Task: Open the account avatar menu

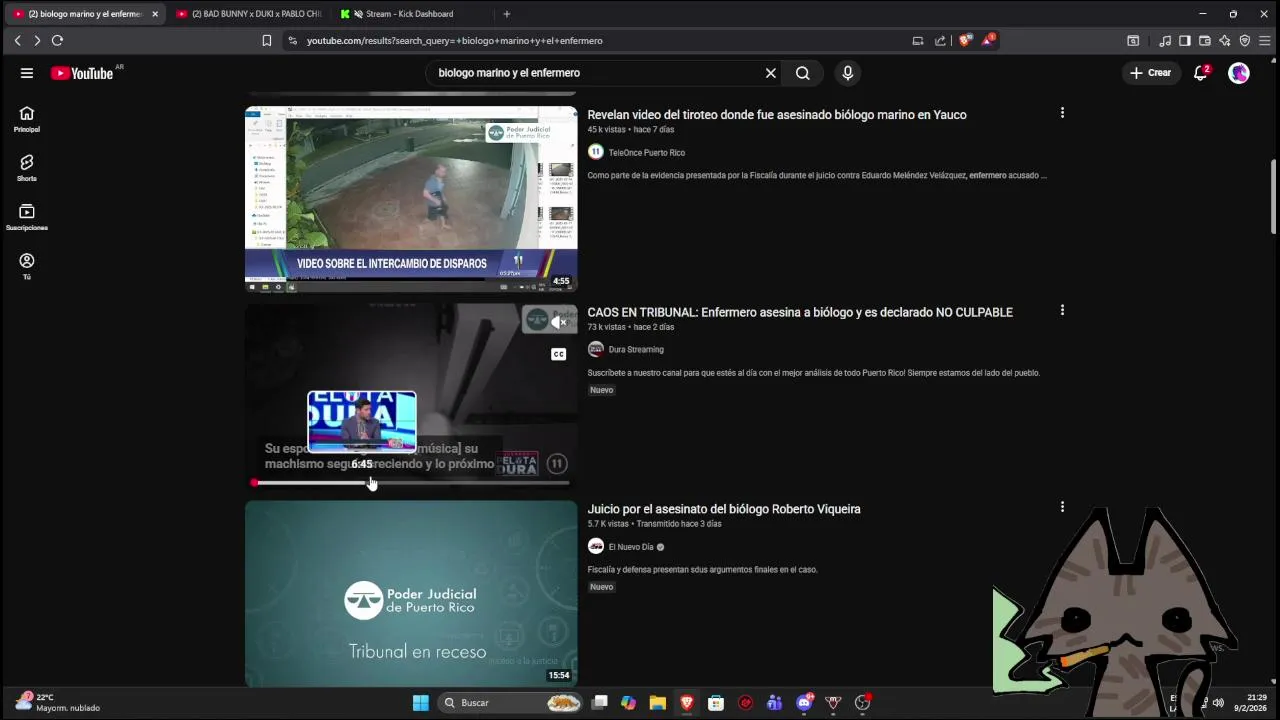Action: point(1239,73)
